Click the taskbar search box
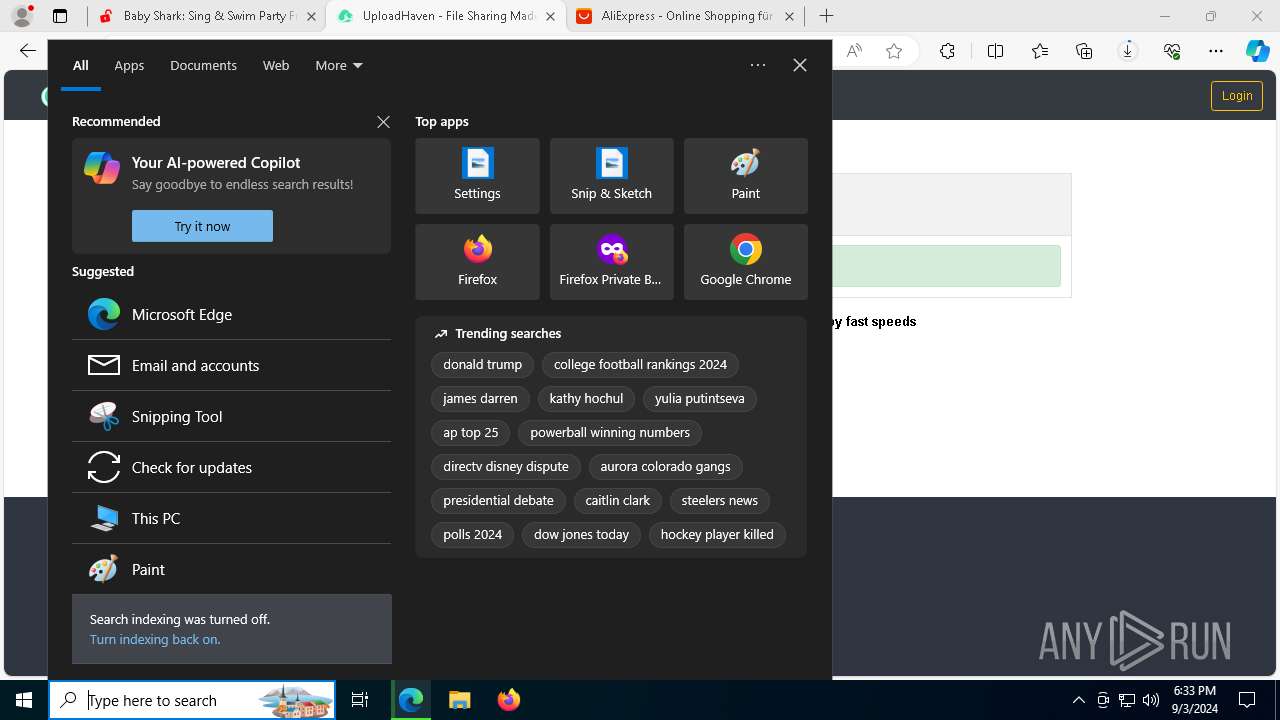The height and width of the screenshot is (720, 1280). (192, 700)
